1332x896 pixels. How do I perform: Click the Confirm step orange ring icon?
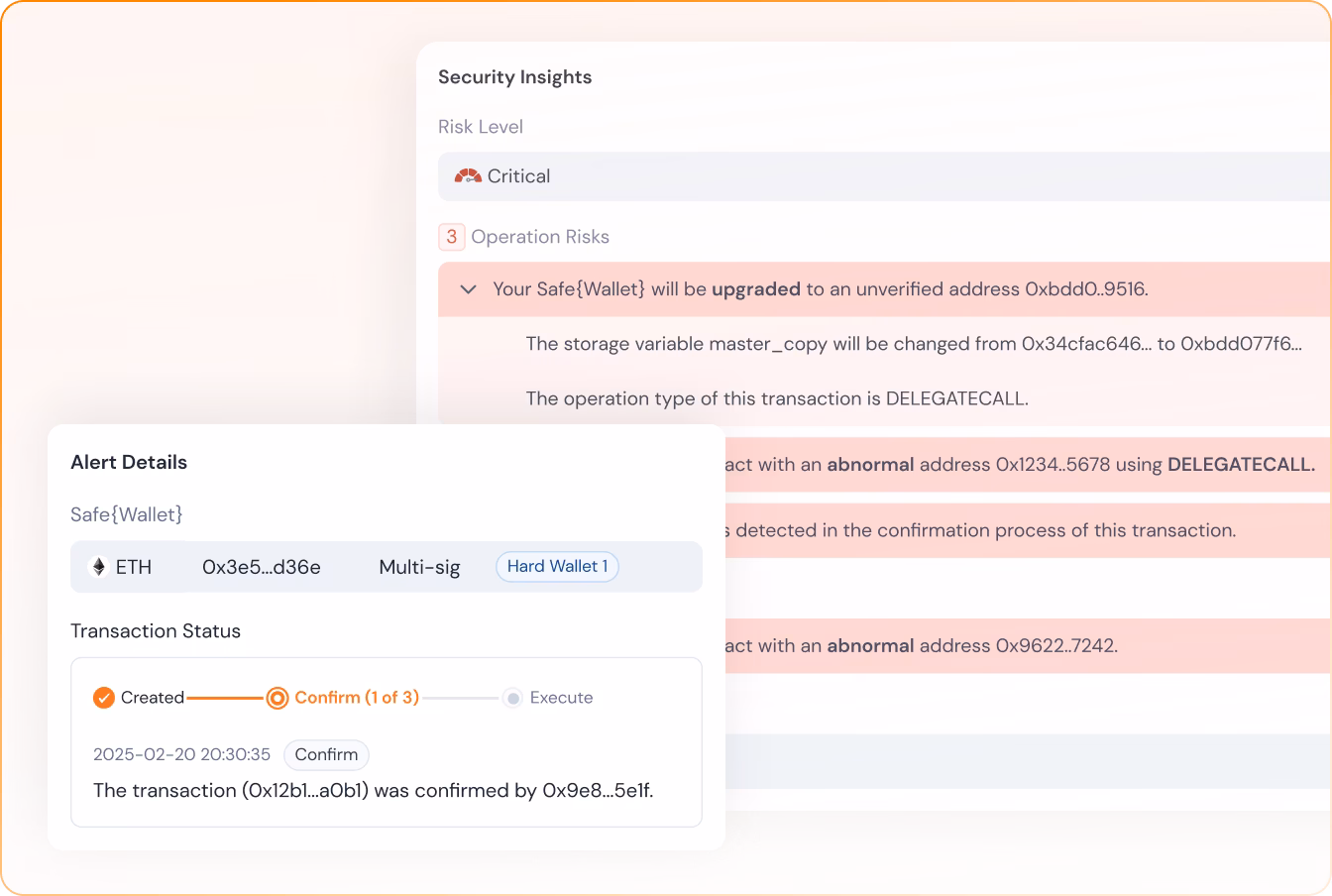tap(277, 698)
